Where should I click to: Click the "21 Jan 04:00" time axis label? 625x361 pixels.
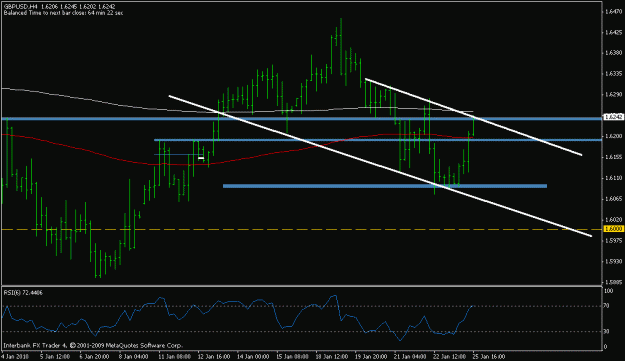coord(410,356)
